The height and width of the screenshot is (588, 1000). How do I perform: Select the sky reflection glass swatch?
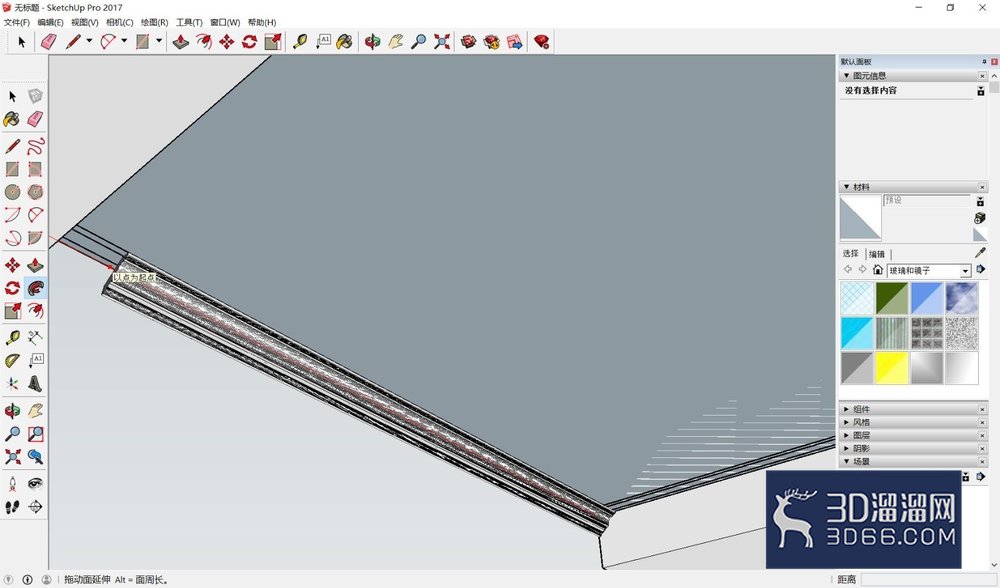[x=961, y=298]
